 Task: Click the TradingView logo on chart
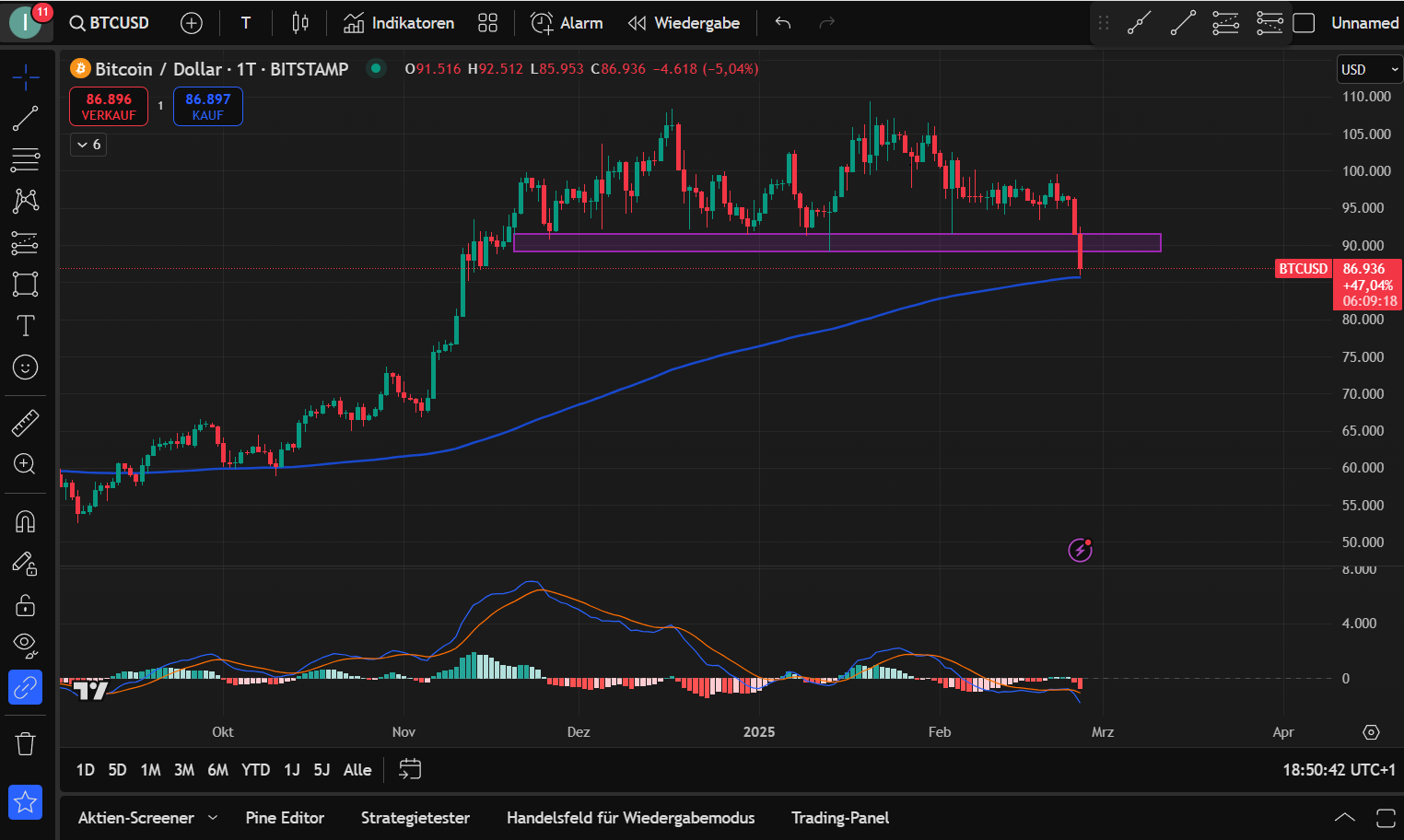90,690
